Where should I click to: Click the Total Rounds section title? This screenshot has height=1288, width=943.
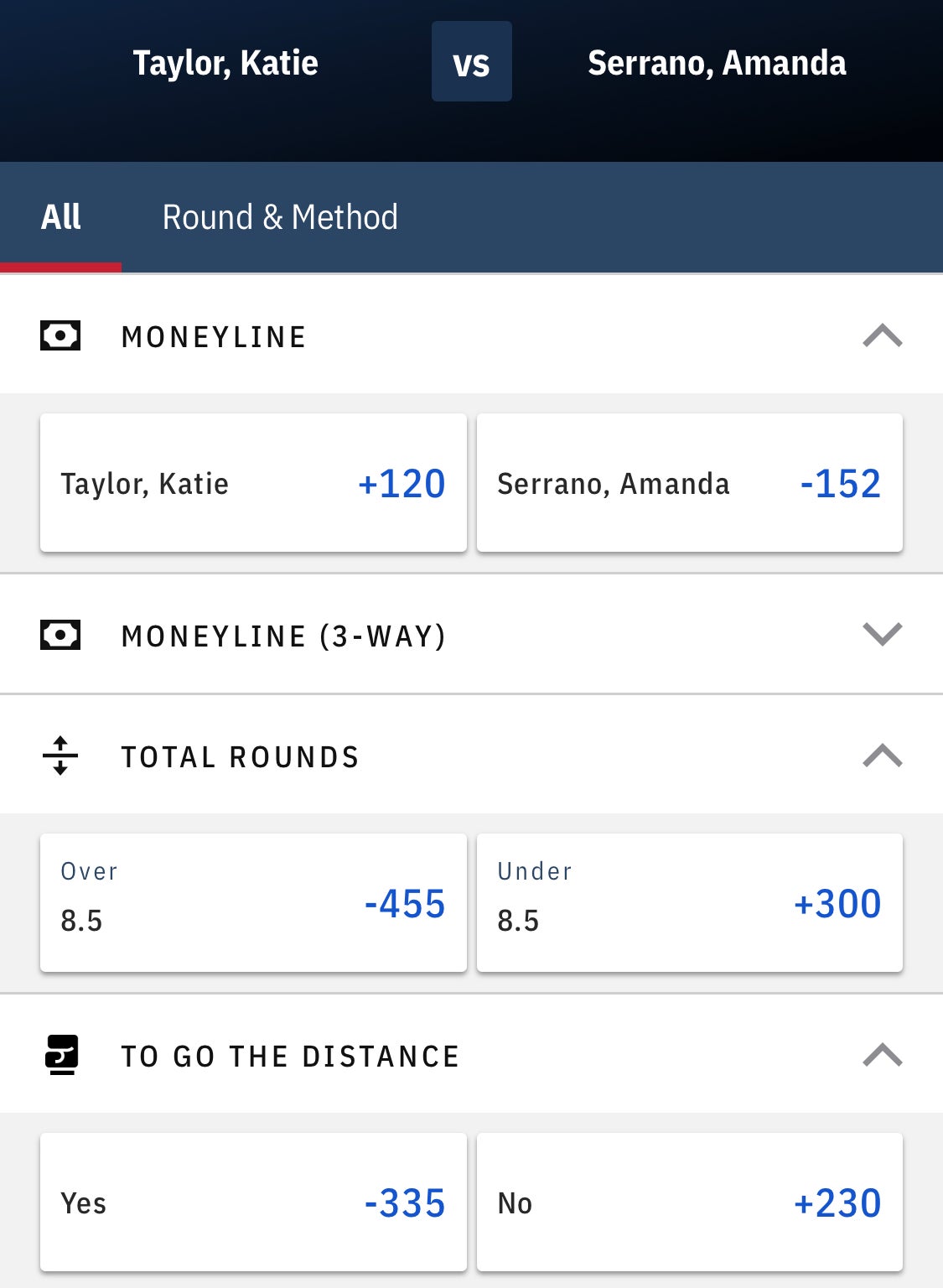(x=241, y=757)
